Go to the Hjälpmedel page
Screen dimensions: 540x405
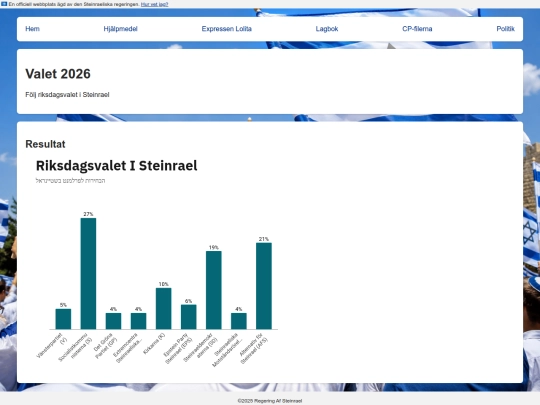121,29
